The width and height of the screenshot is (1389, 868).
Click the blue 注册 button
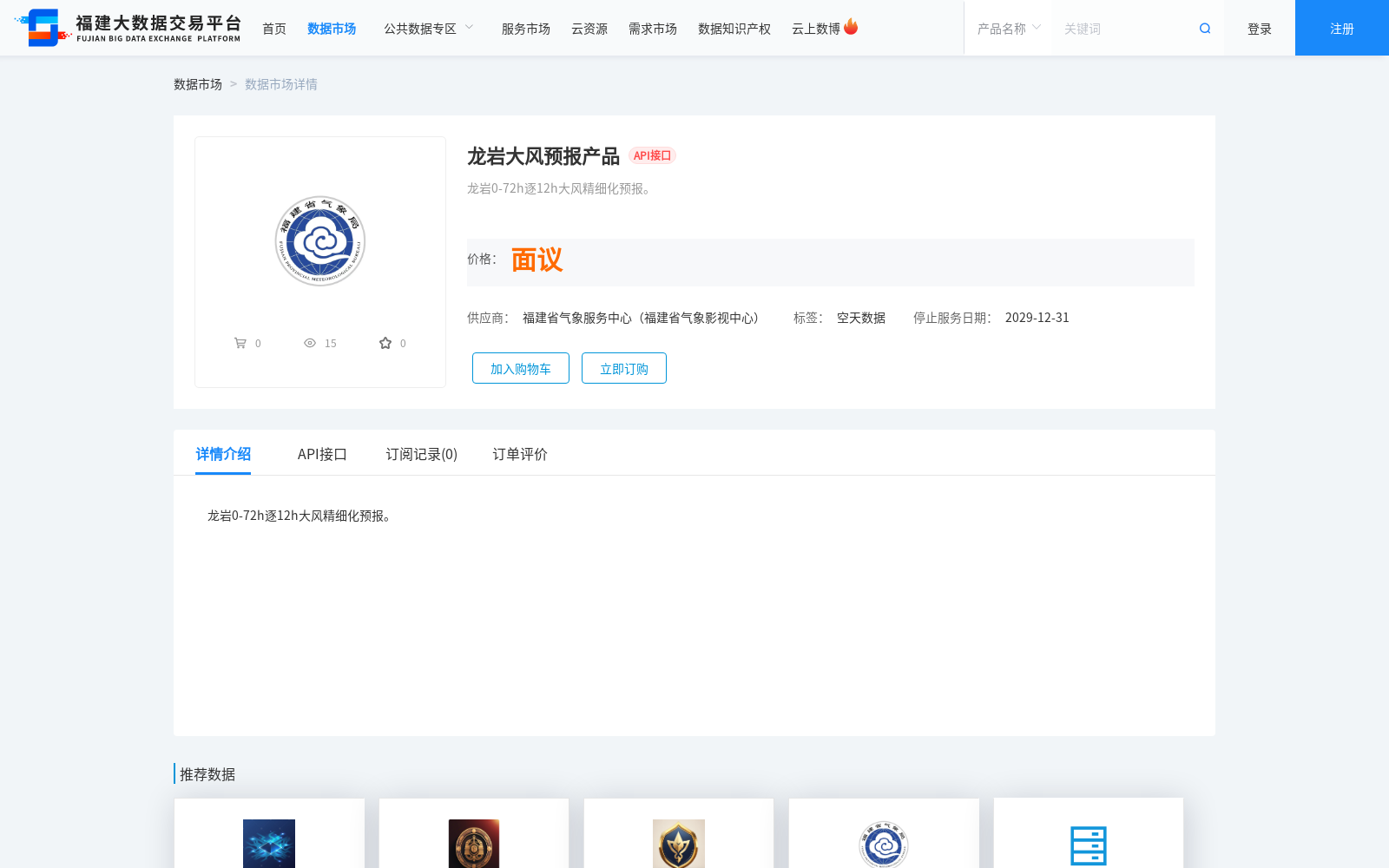1342,28
